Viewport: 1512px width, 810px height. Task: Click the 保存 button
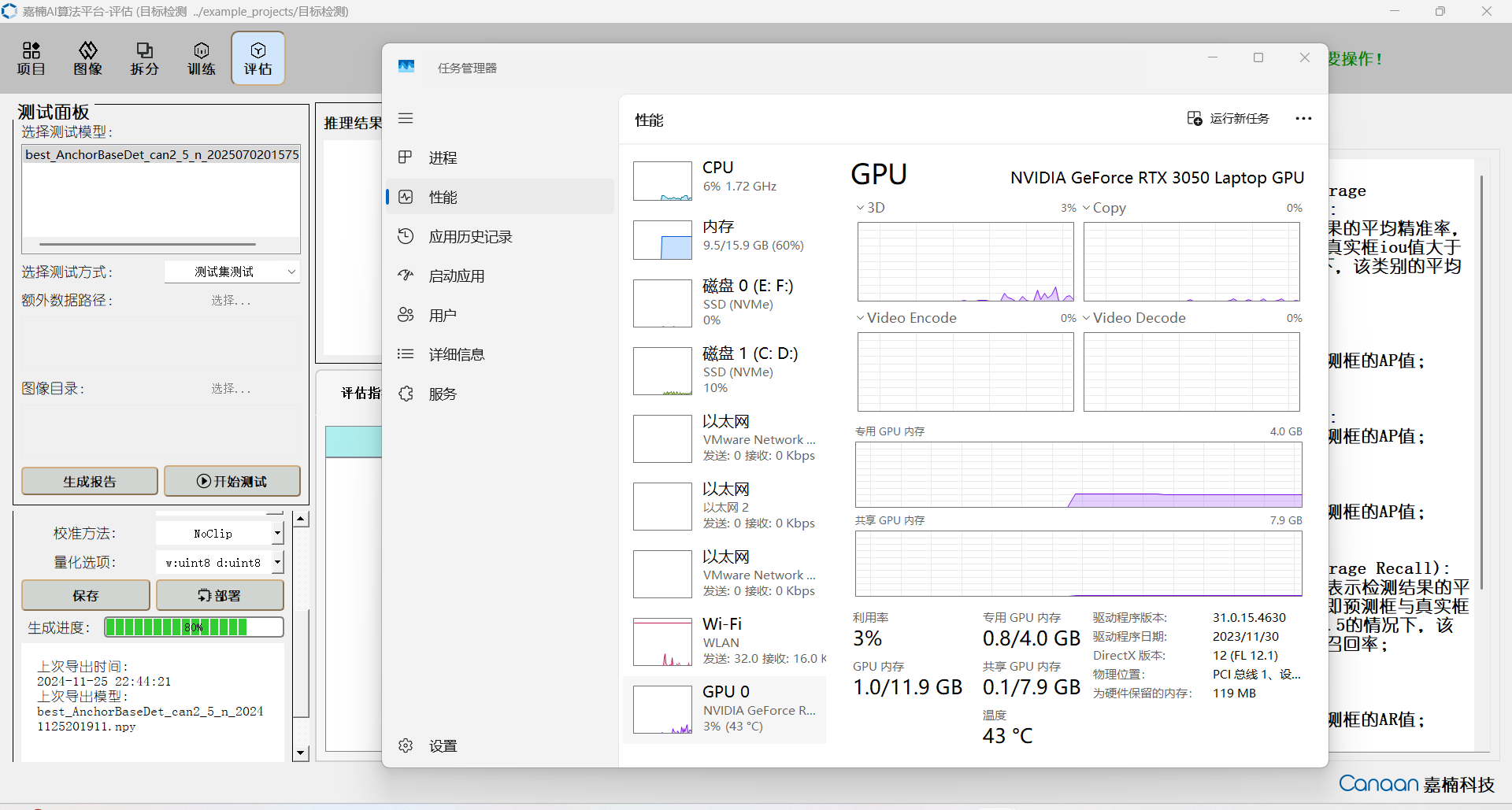point(86,595)
